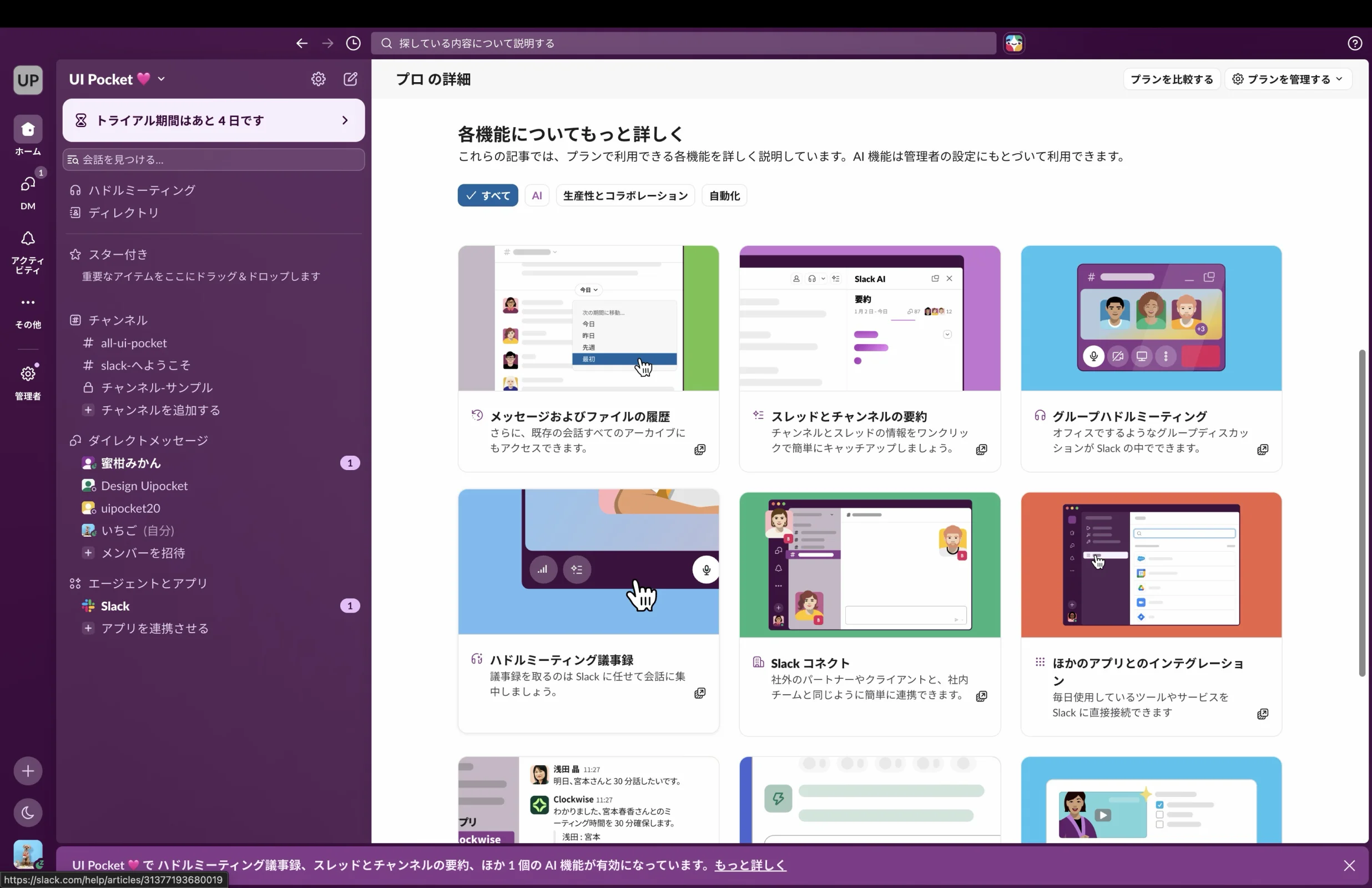This screenshot has height=888, width=1372.
Task: Open the グループハドルミーティング article link icon
Action: click(1263, 450)
